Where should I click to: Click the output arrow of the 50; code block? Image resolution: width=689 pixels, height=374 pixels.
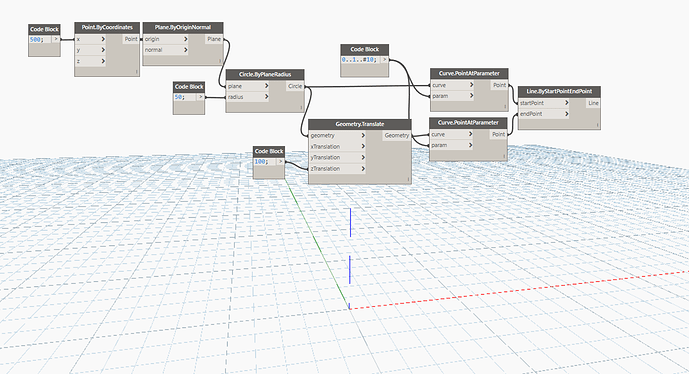200,97
